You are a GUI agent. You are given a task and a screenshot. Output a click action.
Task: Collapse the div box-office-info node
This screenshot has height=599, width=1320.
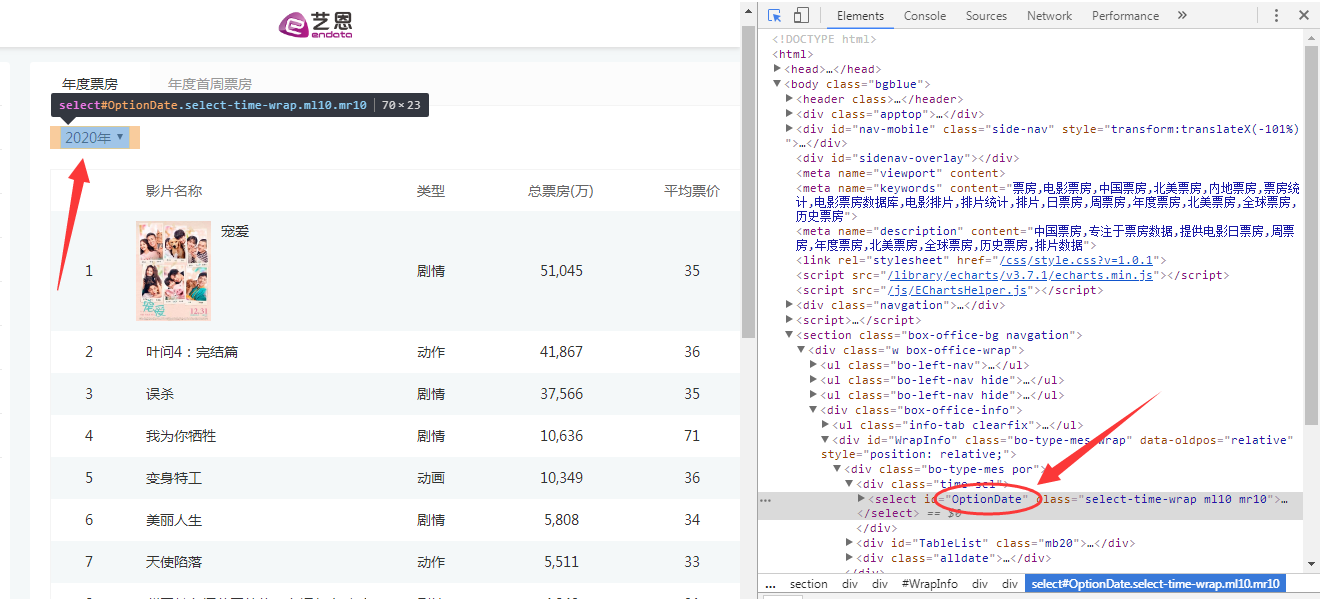tap(814, 410)
